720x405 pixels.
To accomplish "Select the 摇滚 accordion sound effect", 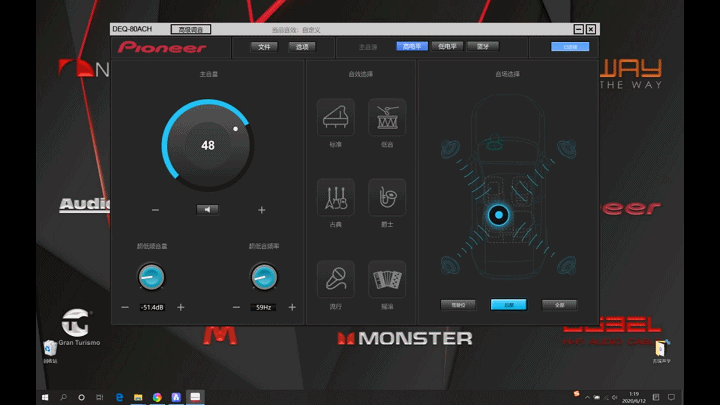I will click(x=387, y=279).
